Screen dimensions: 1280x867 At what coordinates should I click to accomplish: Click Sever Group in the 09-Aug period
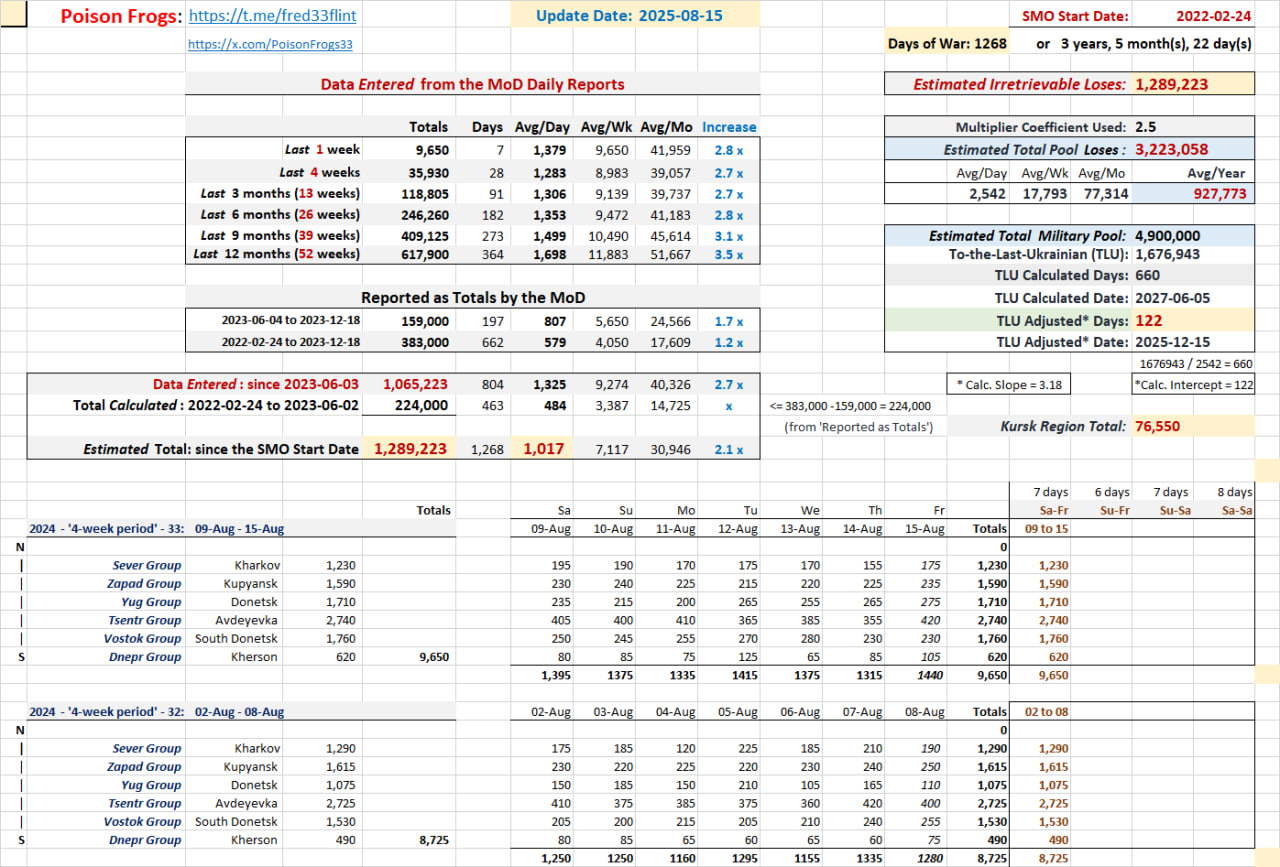pyautogui.click(x=147, y=566)
